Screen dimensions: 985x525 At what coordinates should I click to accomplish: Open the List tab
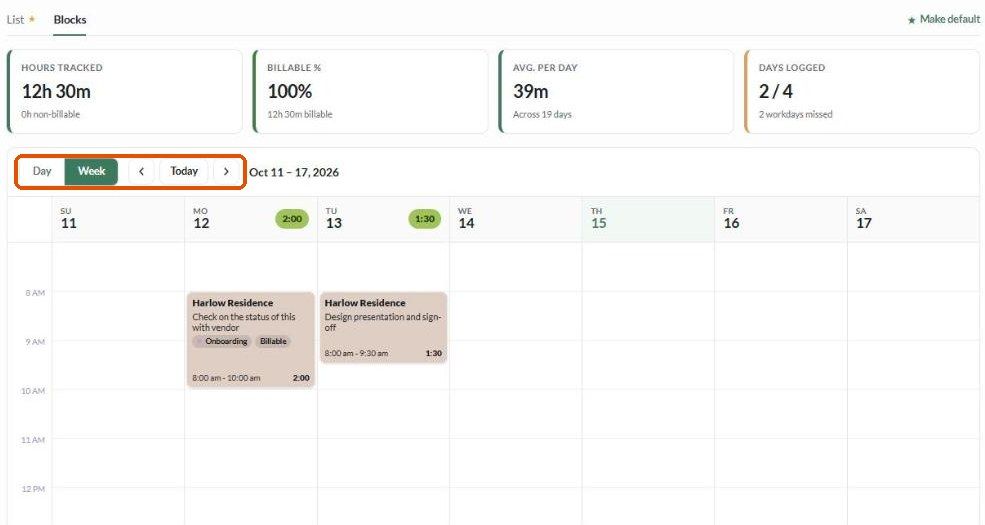15,19
